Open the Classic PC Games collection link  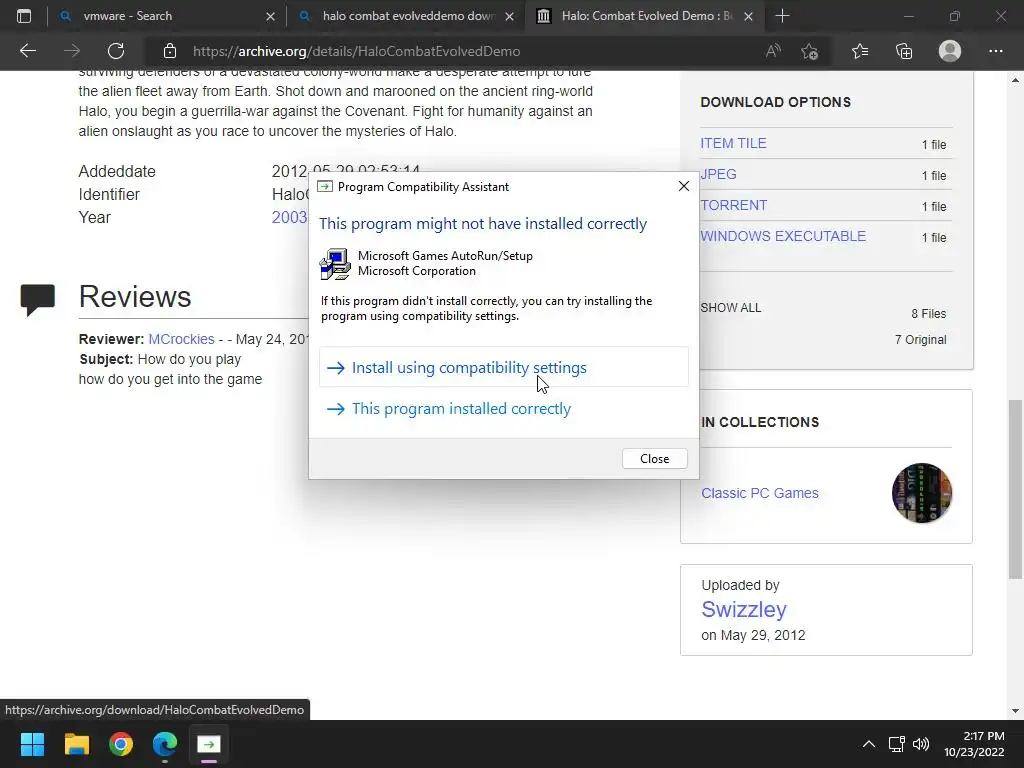(760, 493)
